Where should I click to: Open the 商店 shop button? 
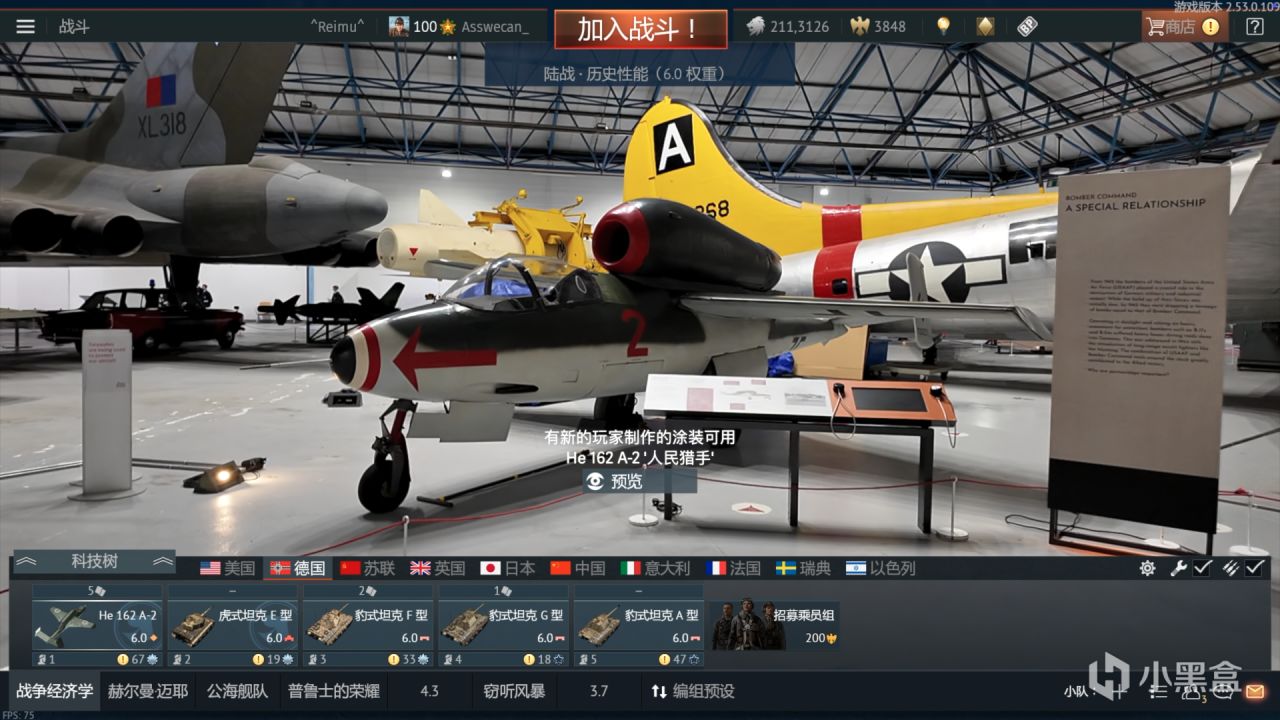pyautogui.click(x=1185, y=27)
